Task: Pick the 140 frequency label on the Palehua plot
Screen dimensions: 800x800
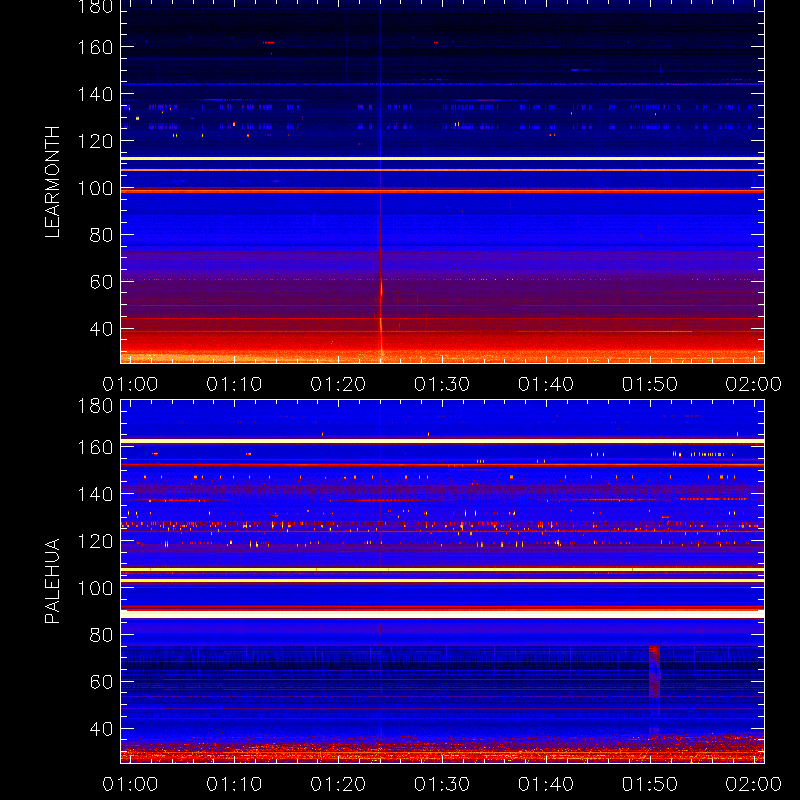Action: [95, 494]
